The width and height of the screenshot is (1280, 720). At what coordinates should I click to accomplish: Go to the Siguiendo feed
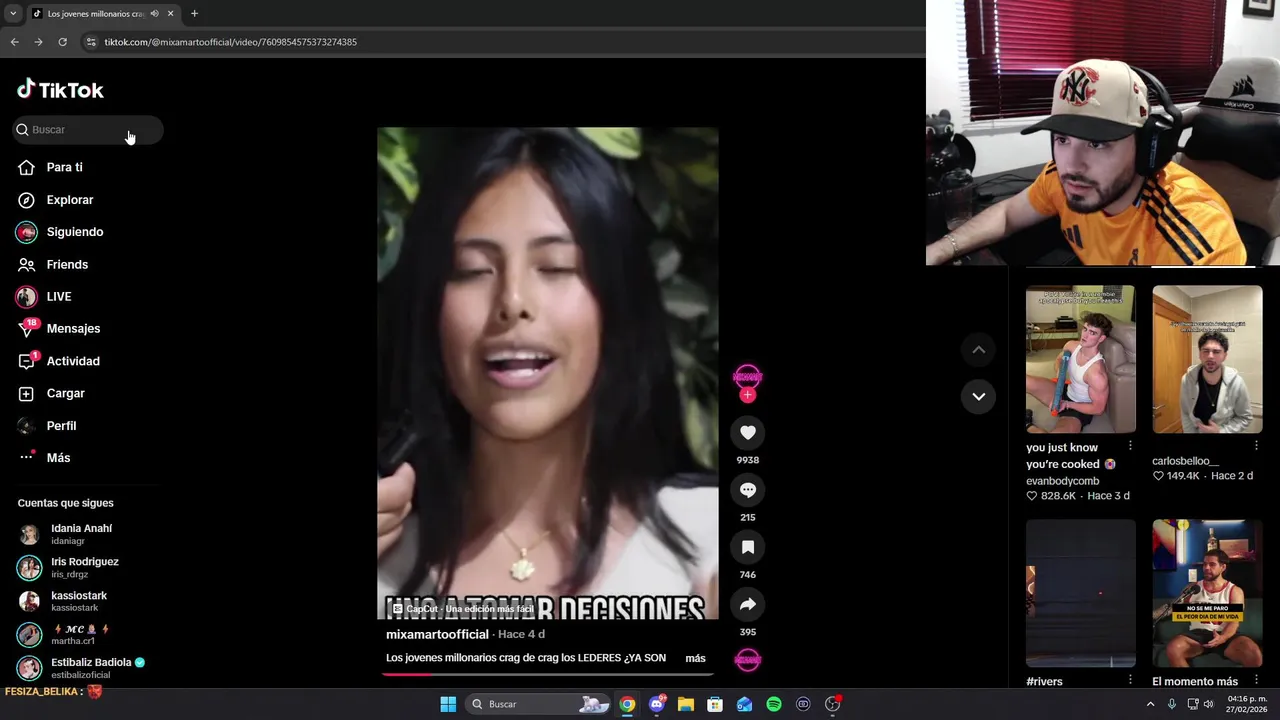[60, 232]
